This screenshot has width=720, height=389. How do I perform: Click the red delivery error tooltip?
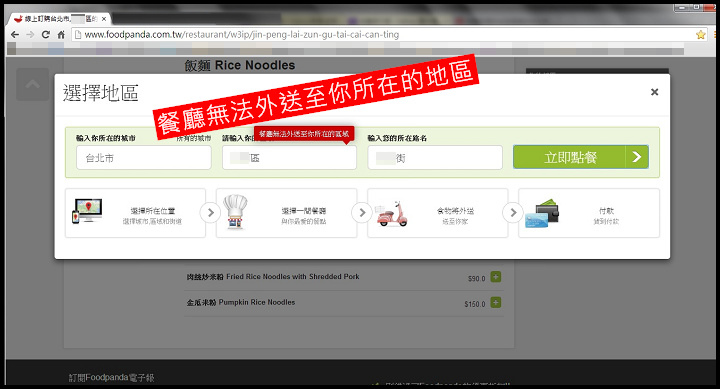(304, 134)
